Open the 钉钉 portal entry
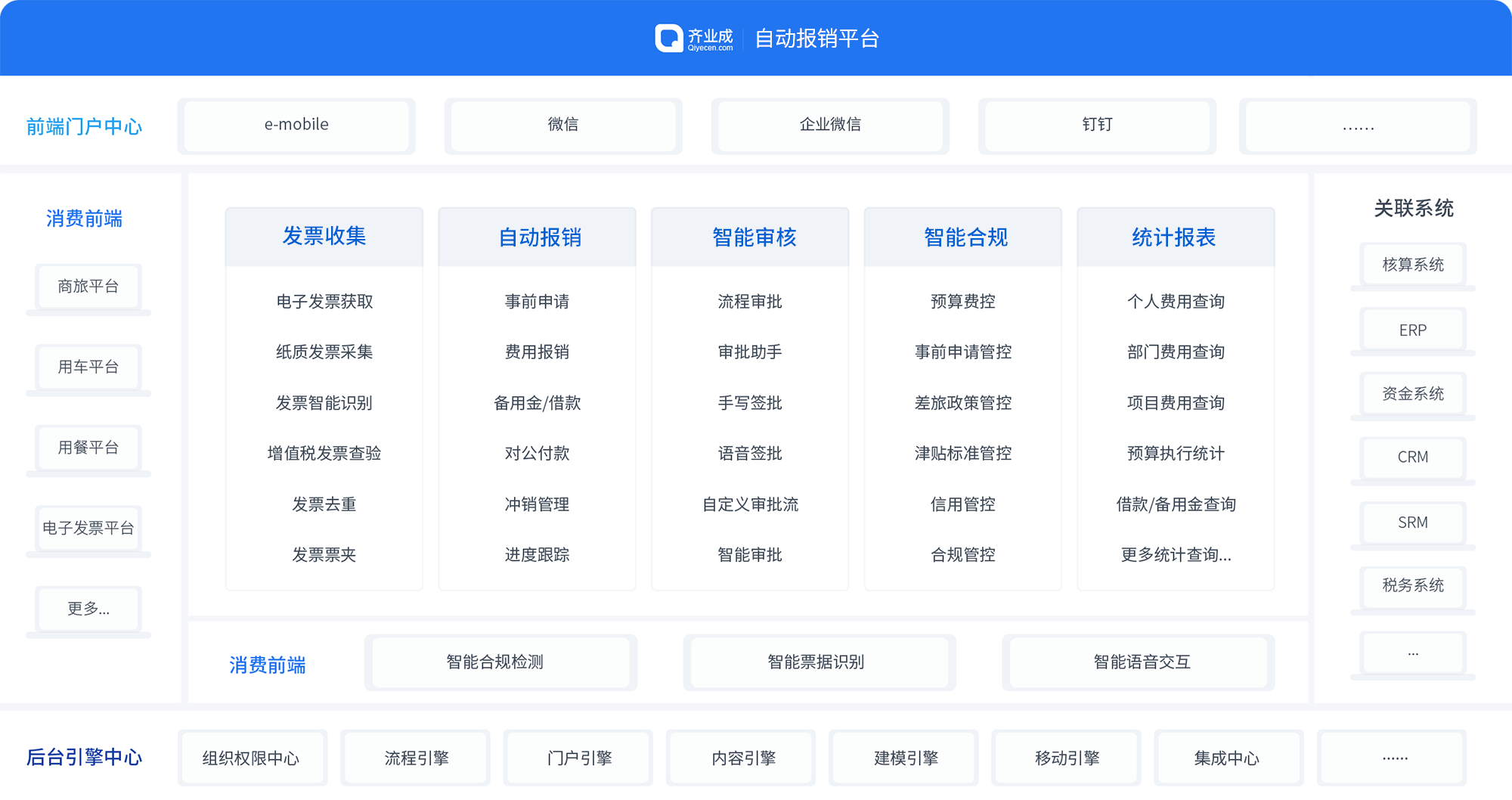The height and width of the screenshot is (800, 1512). (1096, 126)
